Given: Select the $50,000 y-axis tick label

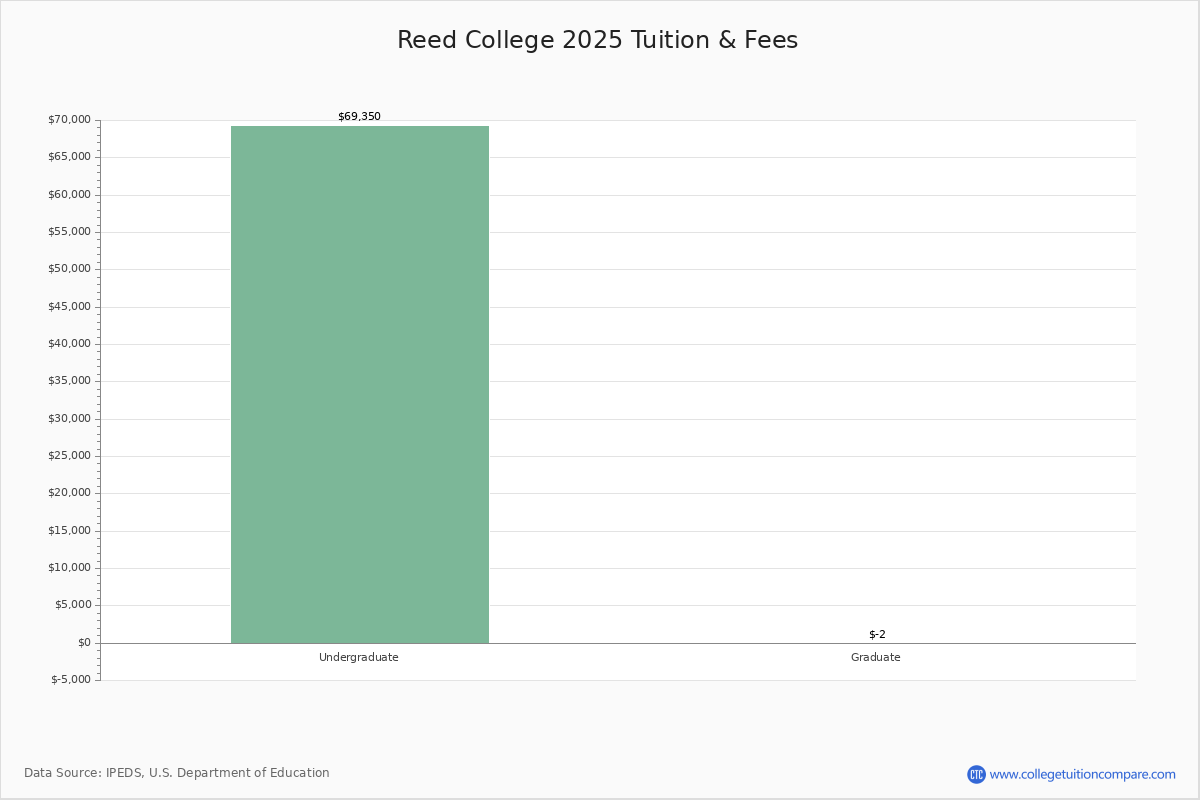Looking at the screenshot, I should (x=69, y=269).
